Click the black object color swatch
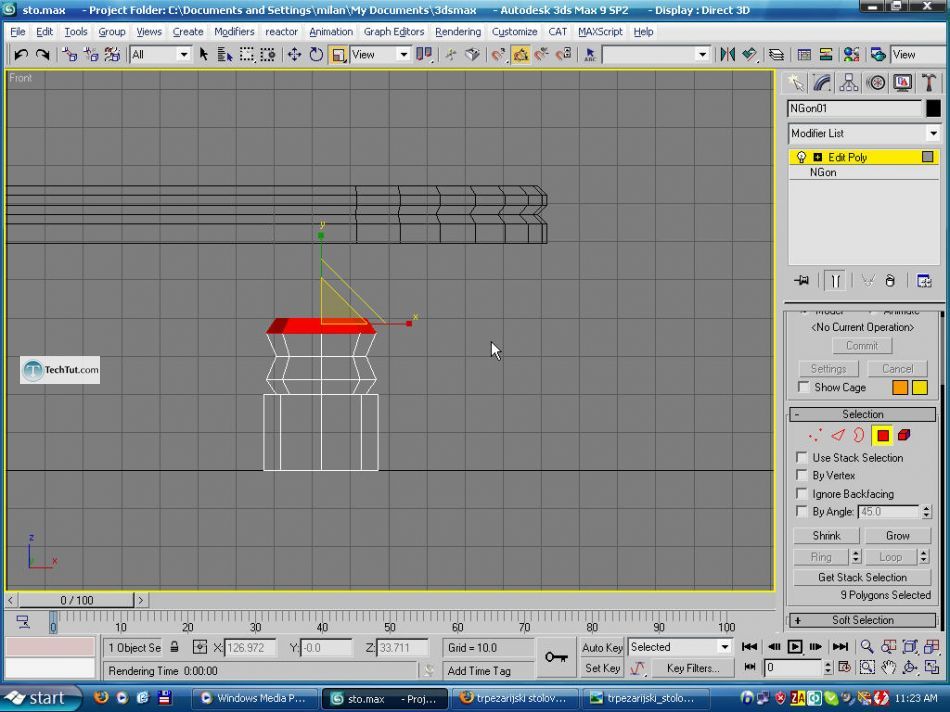950x712 pixels. point(933,108)
